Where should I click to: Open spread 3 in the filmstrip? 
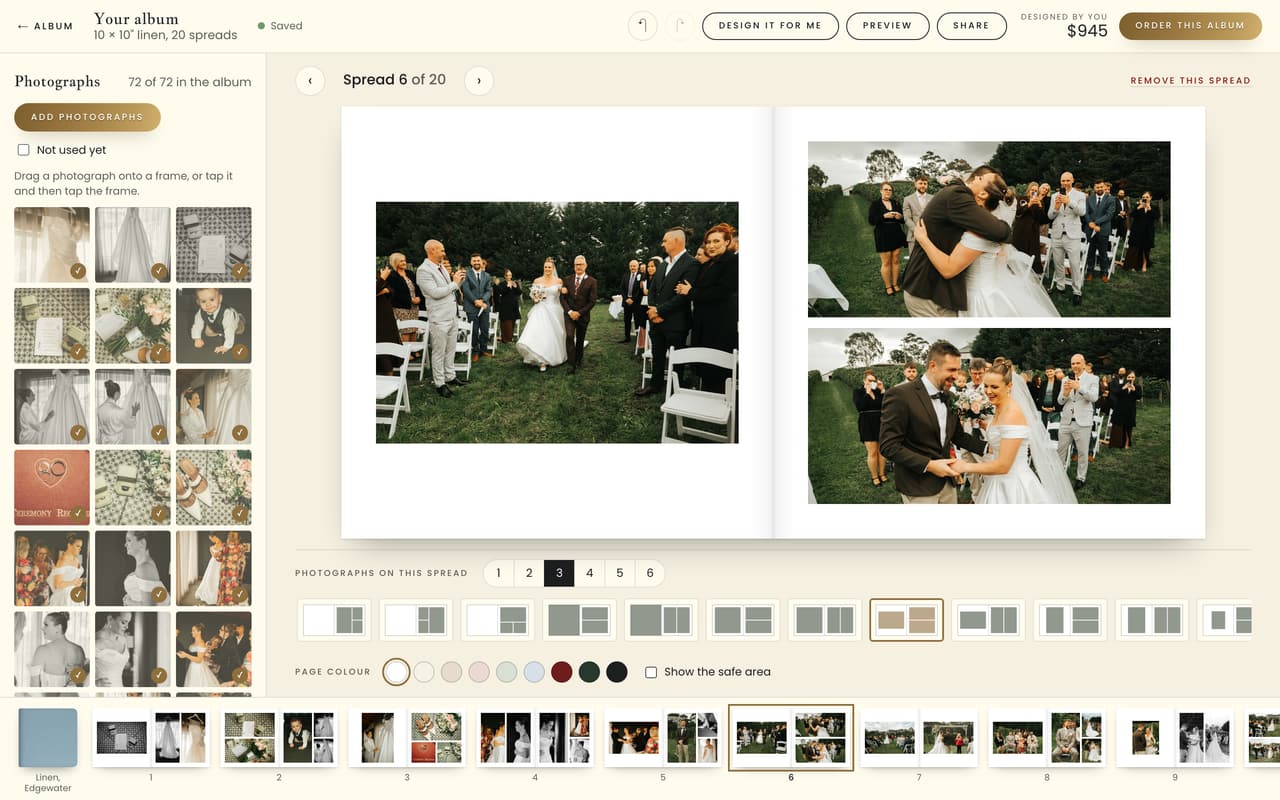[x=407, y=738]
